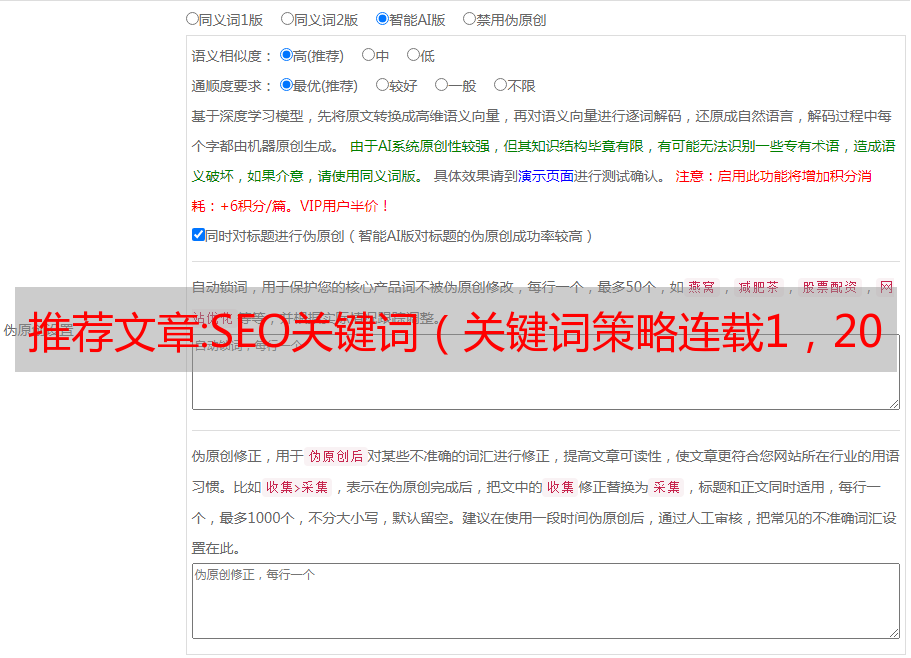This screenshot has width=911, height=658.
Task: Select the 同义词2版 radio option
Action: click(287, 19)
